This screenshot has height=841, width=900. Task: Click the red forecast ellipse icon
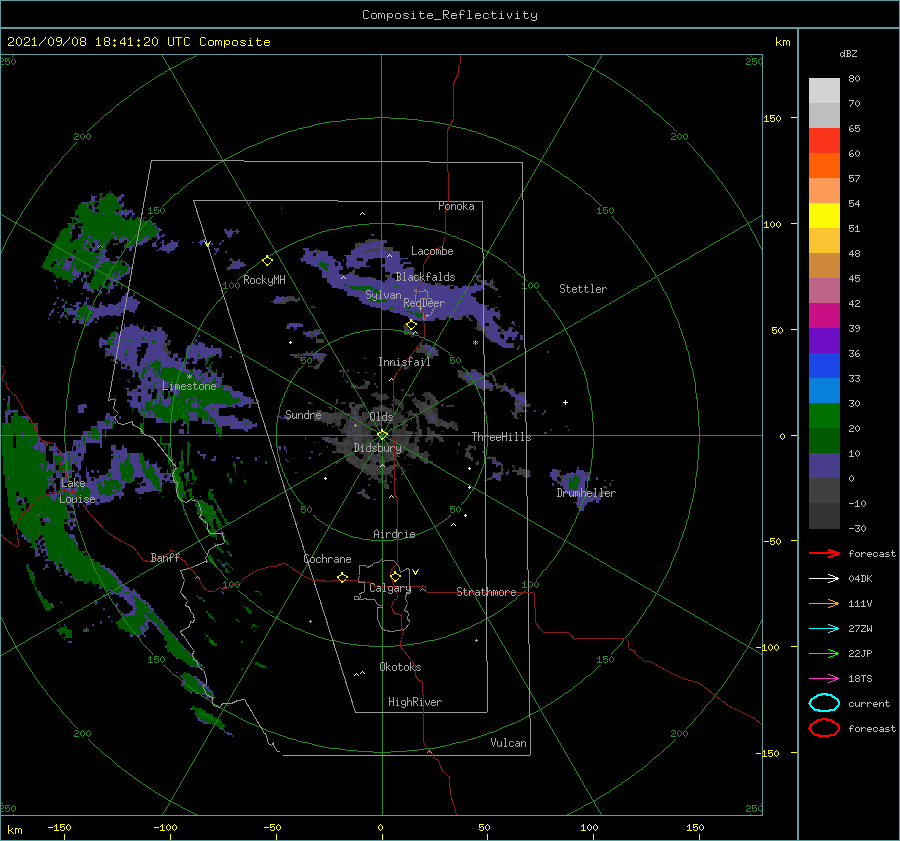click(x=824, y=728)
